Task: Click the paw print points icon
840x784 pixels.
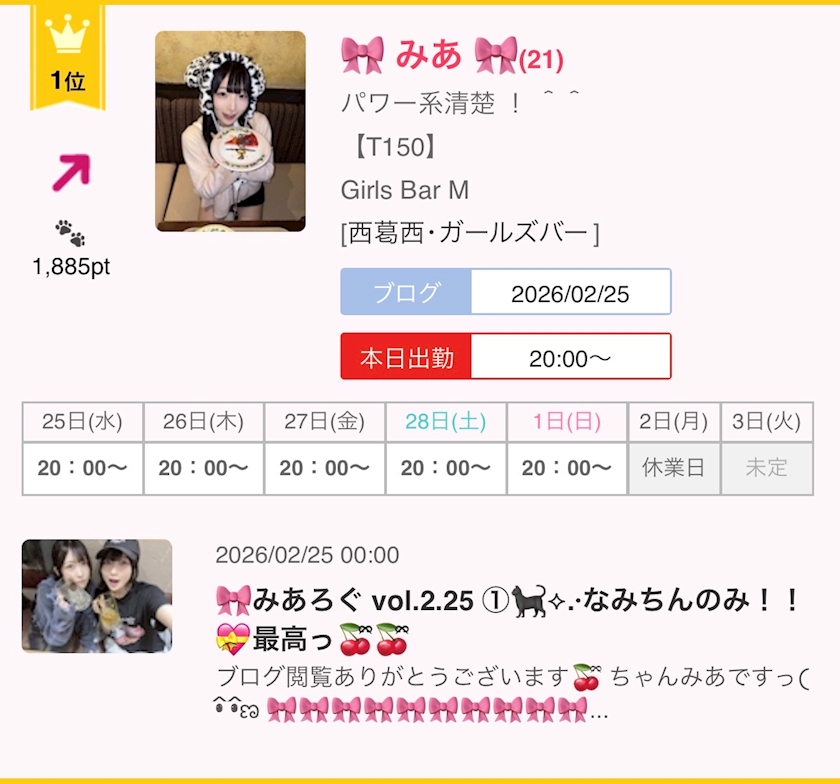Action: 70,233
